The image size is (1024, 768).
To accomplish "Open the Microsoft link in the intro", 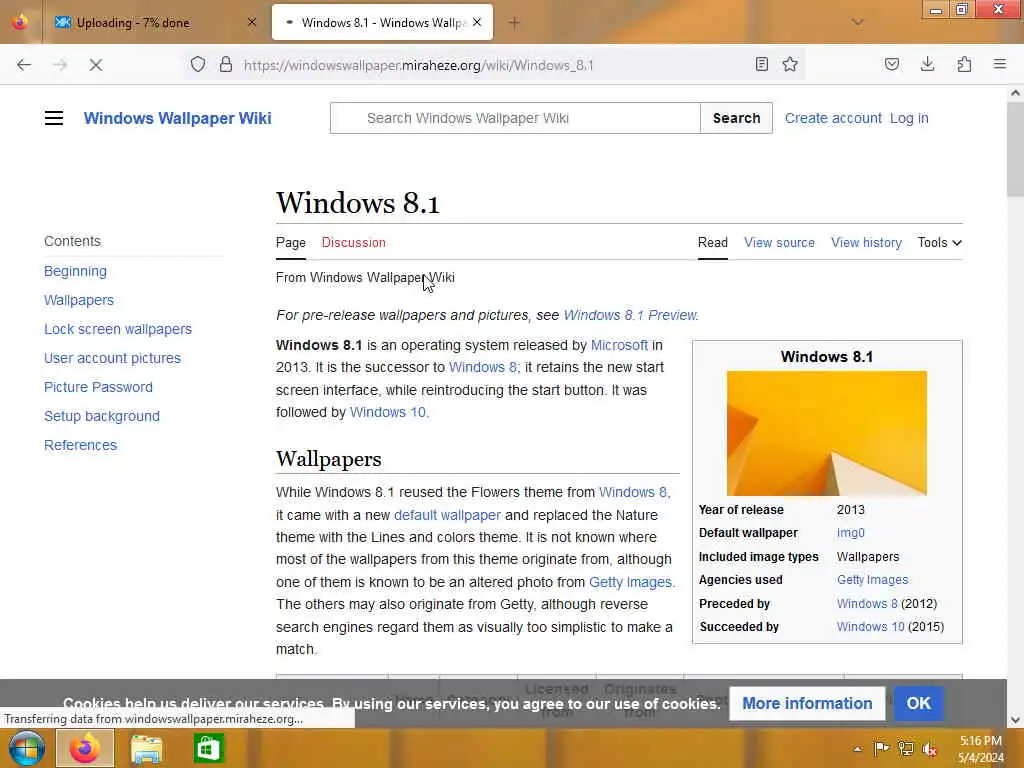I will 619,345.
